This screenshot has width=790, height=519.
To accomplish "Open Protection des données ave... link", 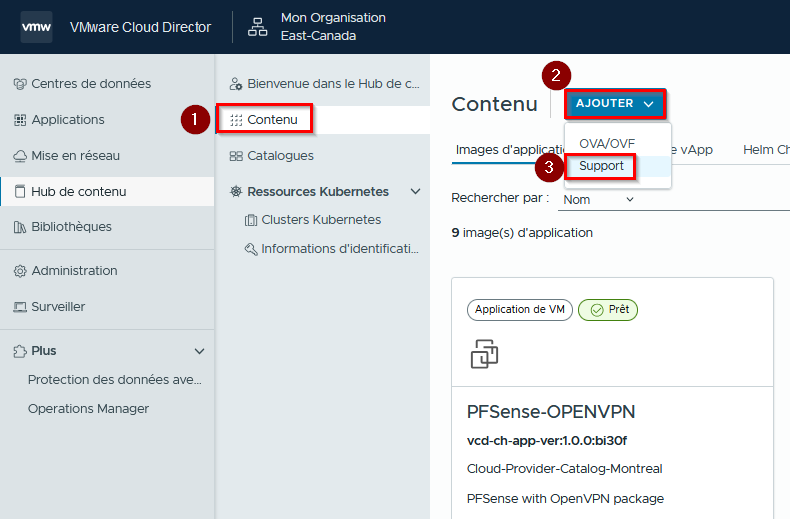I will [x=114, y=380].
